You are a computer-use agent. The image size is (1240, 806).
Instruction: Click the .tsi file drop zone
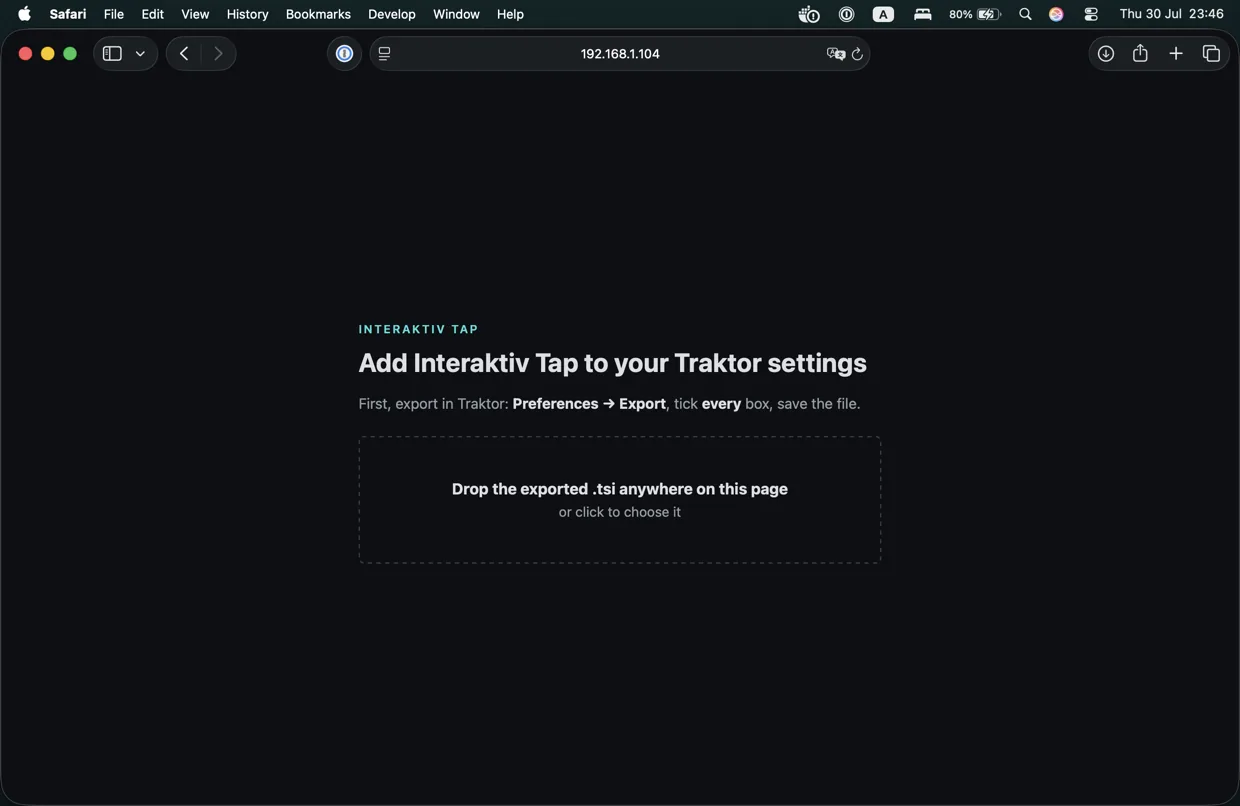[620, 500]
